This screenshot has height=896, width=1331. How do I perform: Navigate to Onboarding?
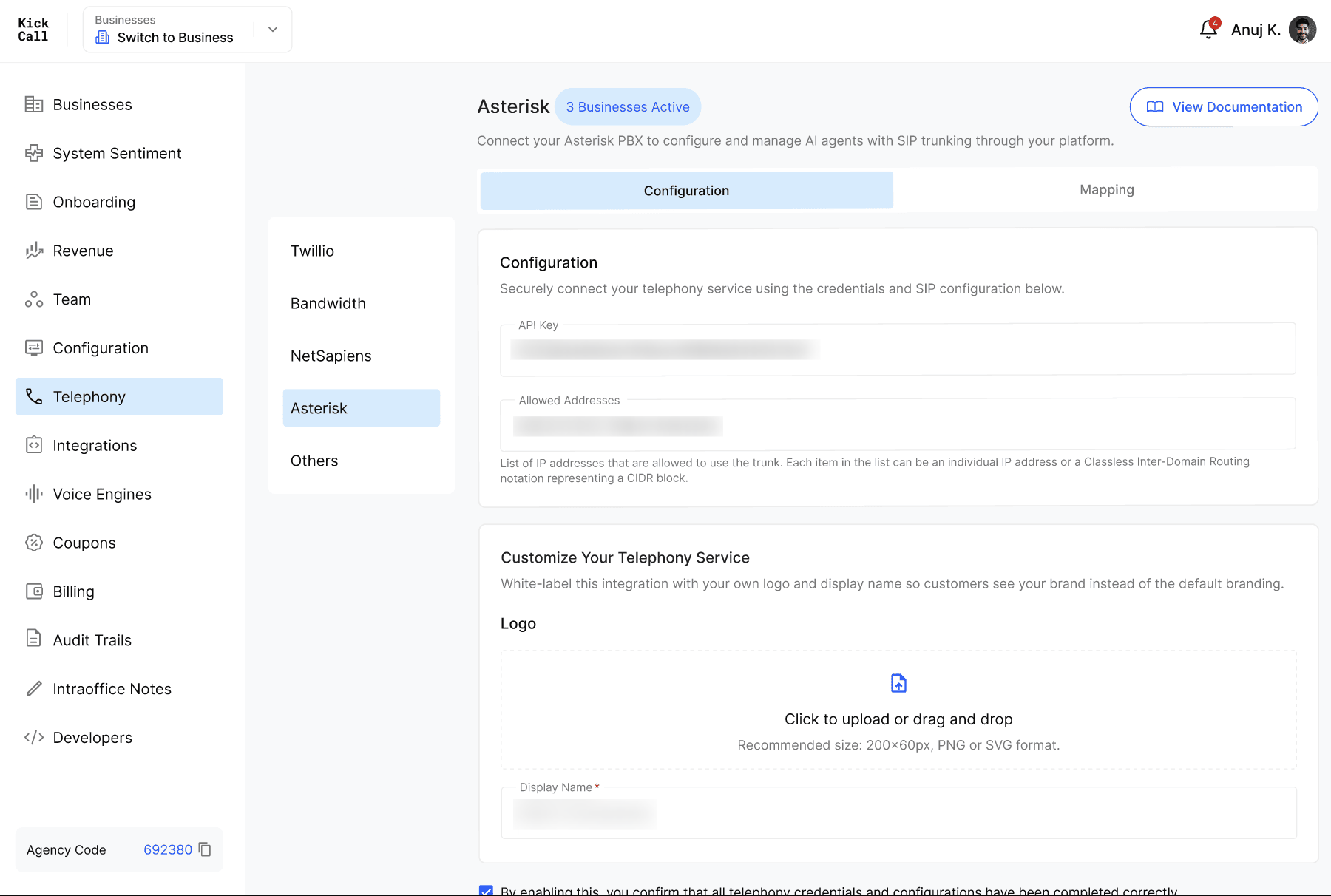(x=119, y=202)
